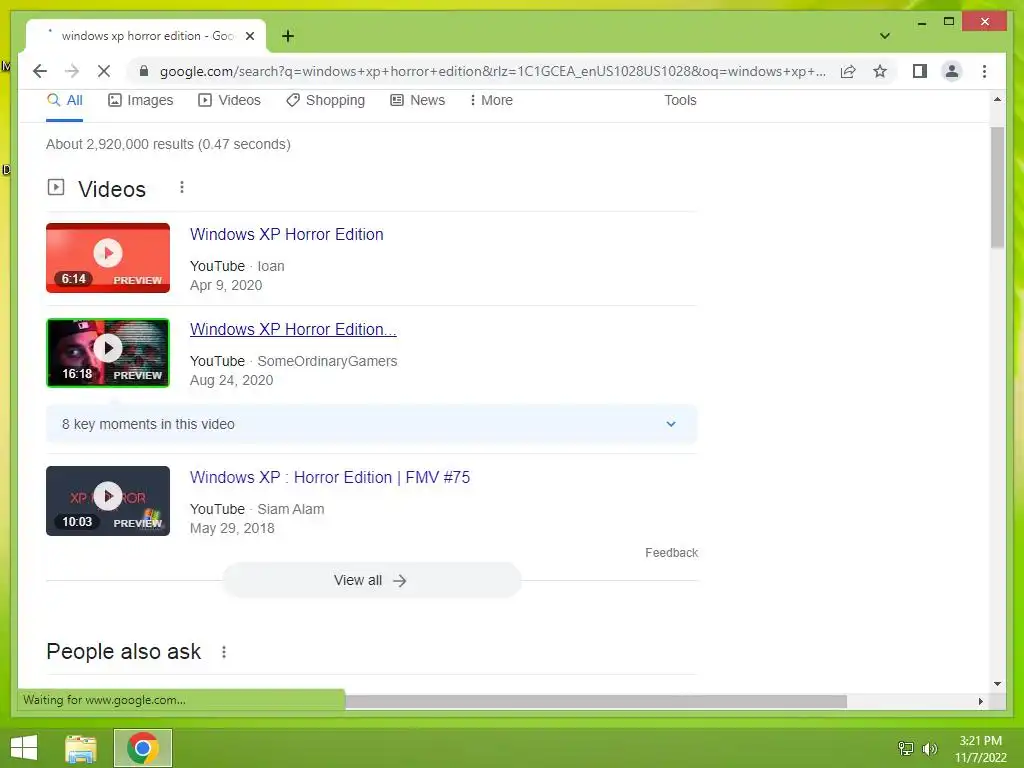Expand 8 key moments in this video

371,424
